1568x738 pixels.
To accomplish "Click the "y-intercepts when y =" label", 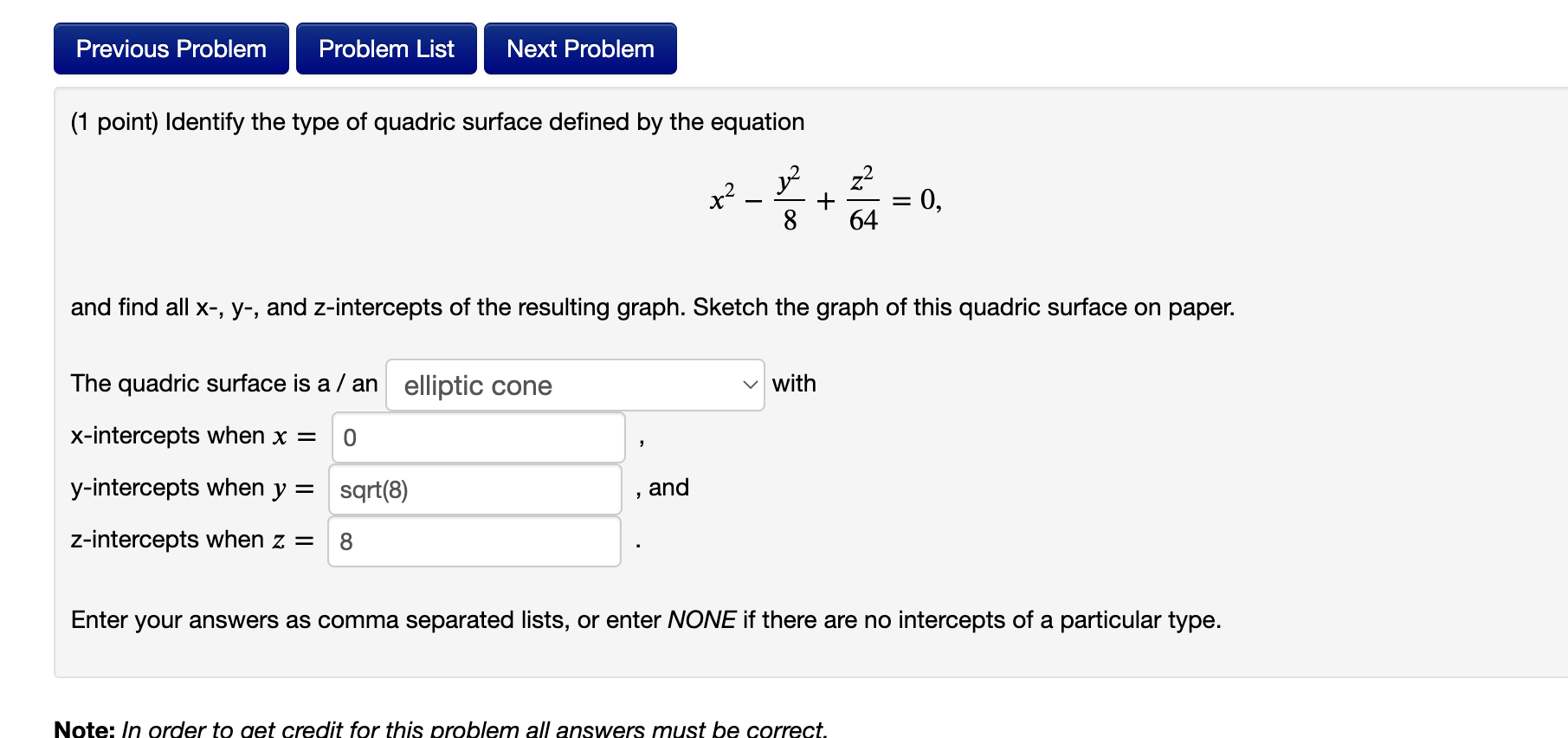I will 191,488.
